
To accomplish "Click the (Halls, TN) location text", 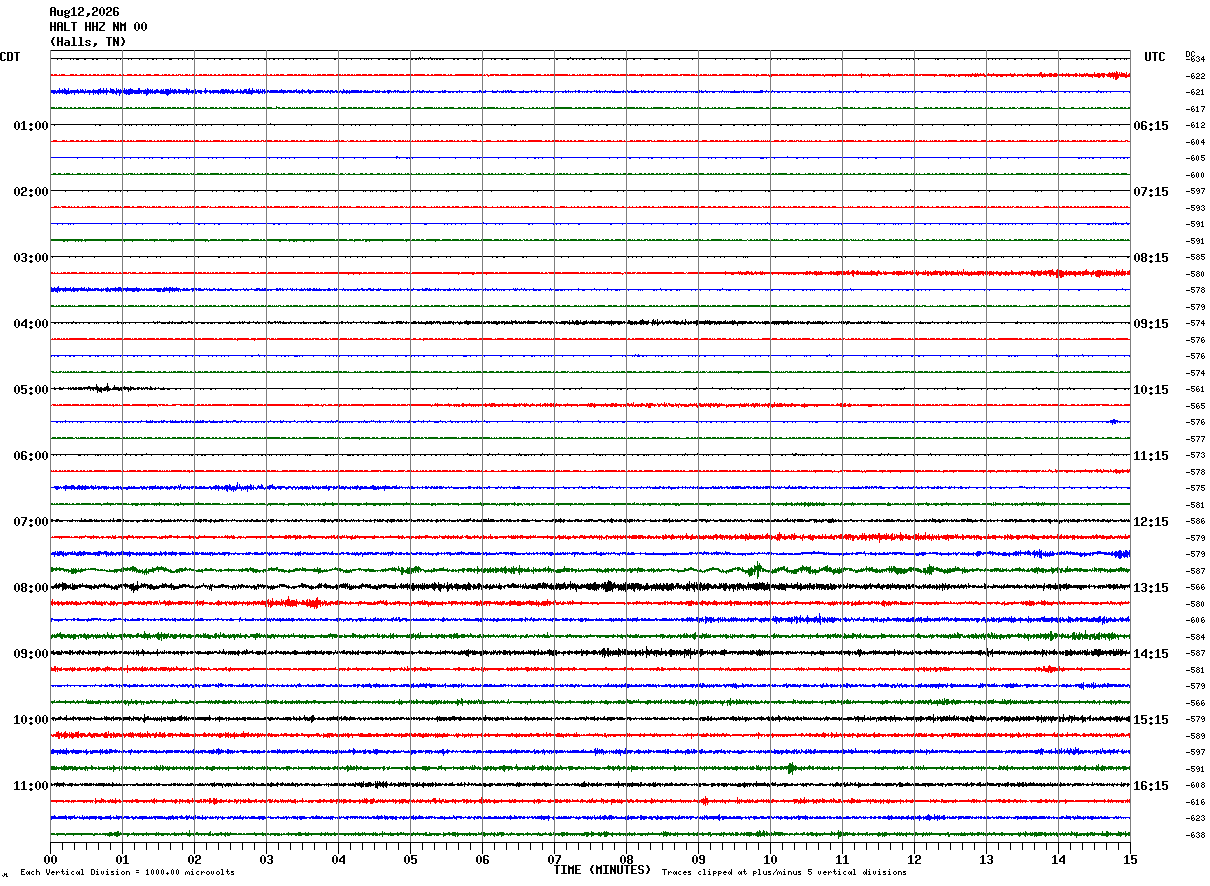I will pyautogui.click(x=88, y=42).
